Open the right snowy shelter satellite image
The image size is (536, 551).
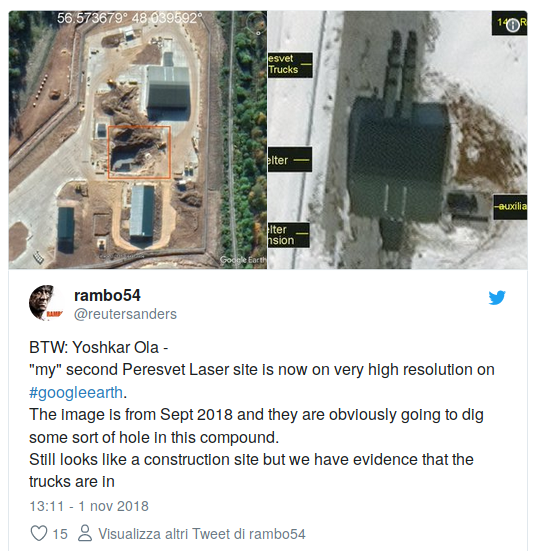point(398,140)
